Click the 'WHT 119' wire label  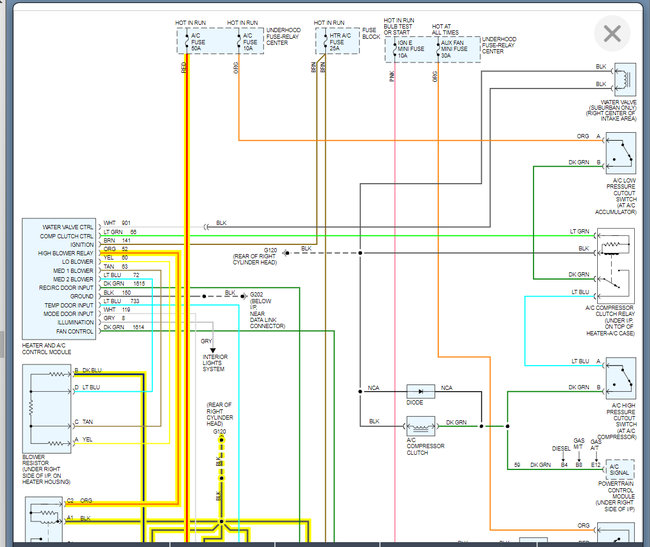116,310
